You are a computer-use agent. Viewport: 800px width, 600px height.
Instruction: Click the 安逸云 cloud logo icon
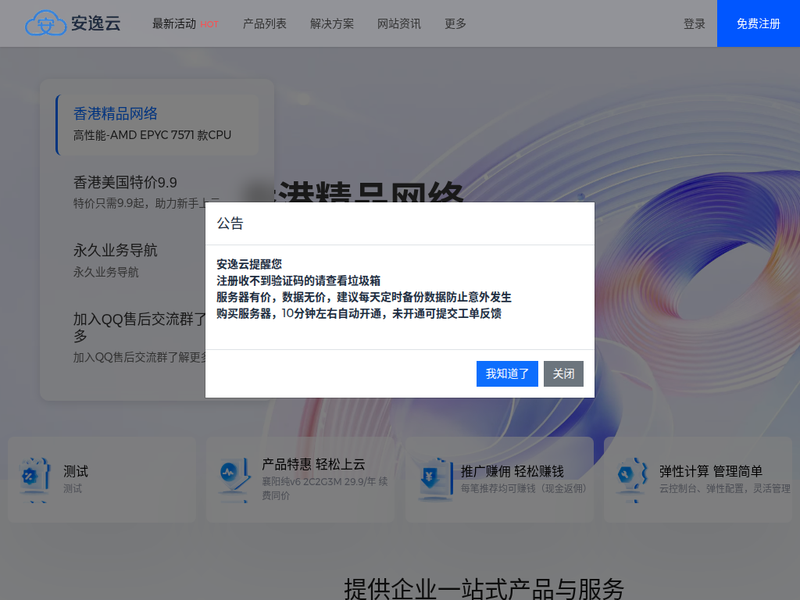click(x=46, y=23)
